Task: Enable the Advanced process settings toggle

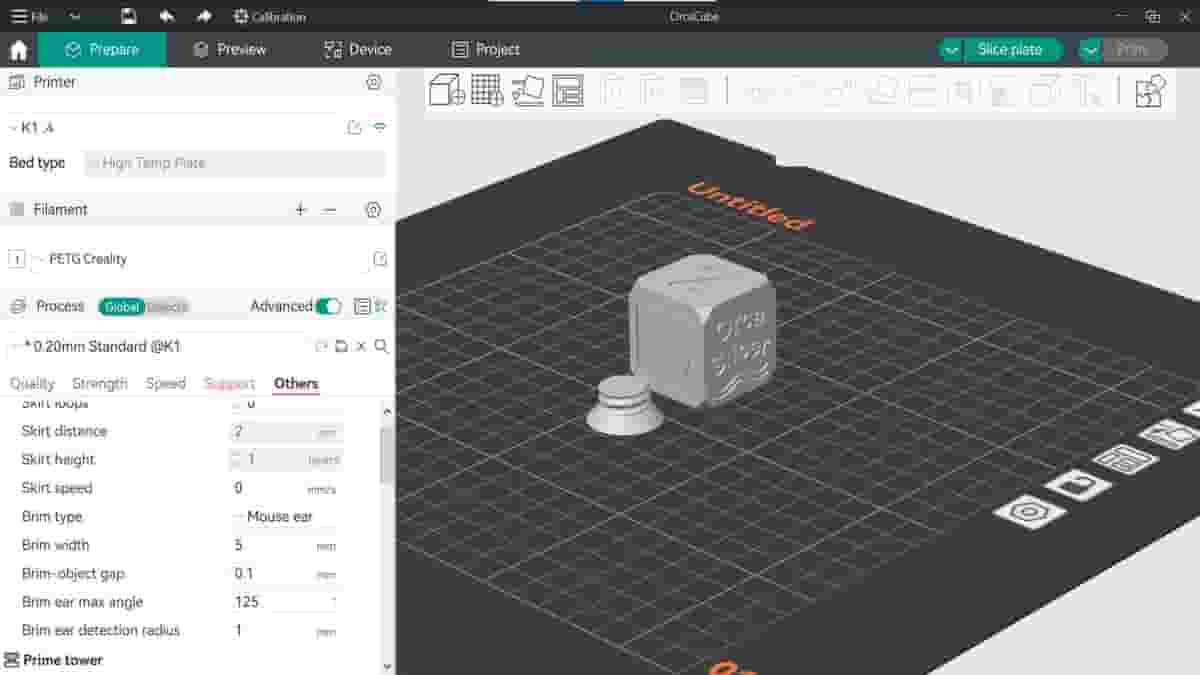Action: (x=331, y=306)
